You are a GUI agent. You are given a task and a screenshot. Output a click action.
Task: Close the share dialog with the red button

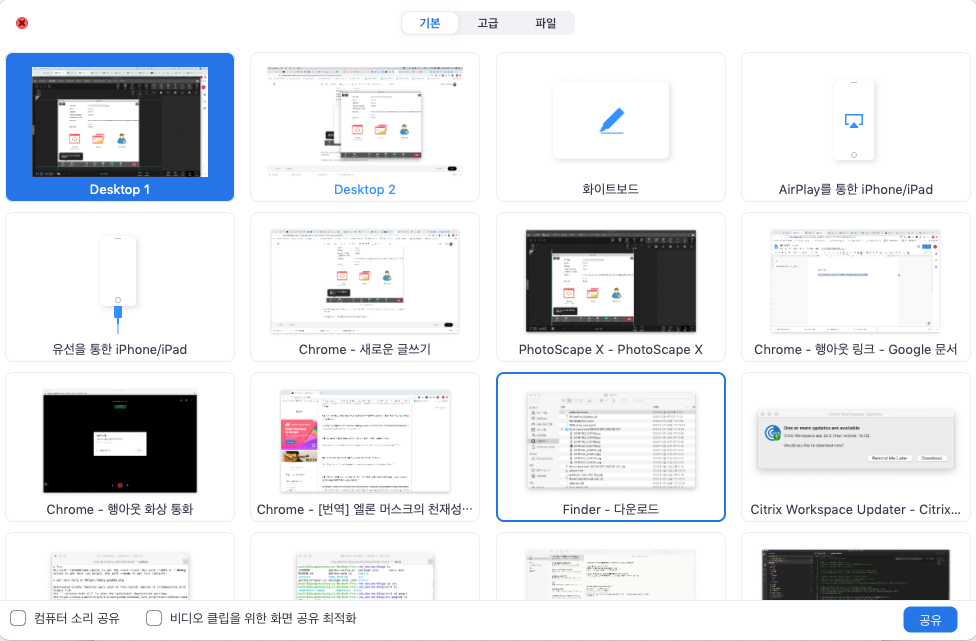pyautogui.click(x=22, y=23)
